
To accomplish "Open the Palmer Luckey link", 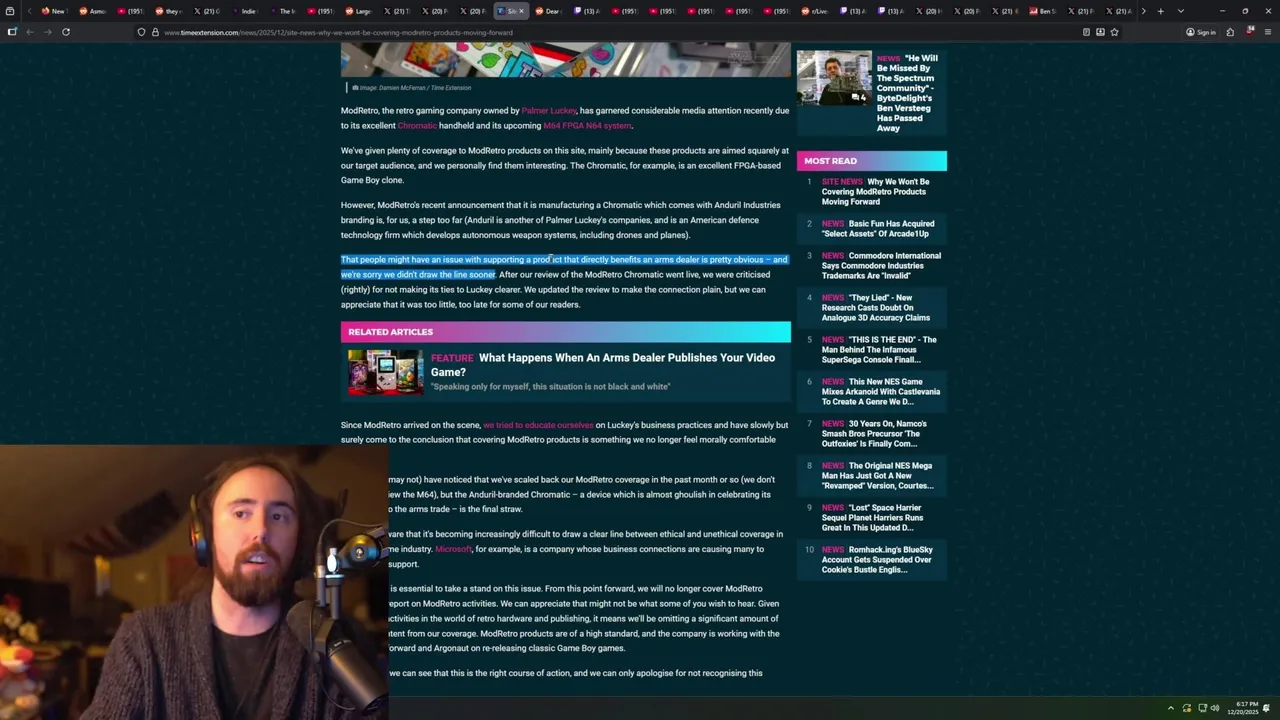I will [x=549, y=111].
